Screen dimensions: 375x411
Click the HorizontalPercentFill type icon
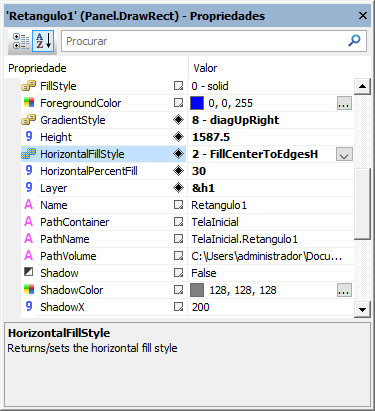coord(29,171)
